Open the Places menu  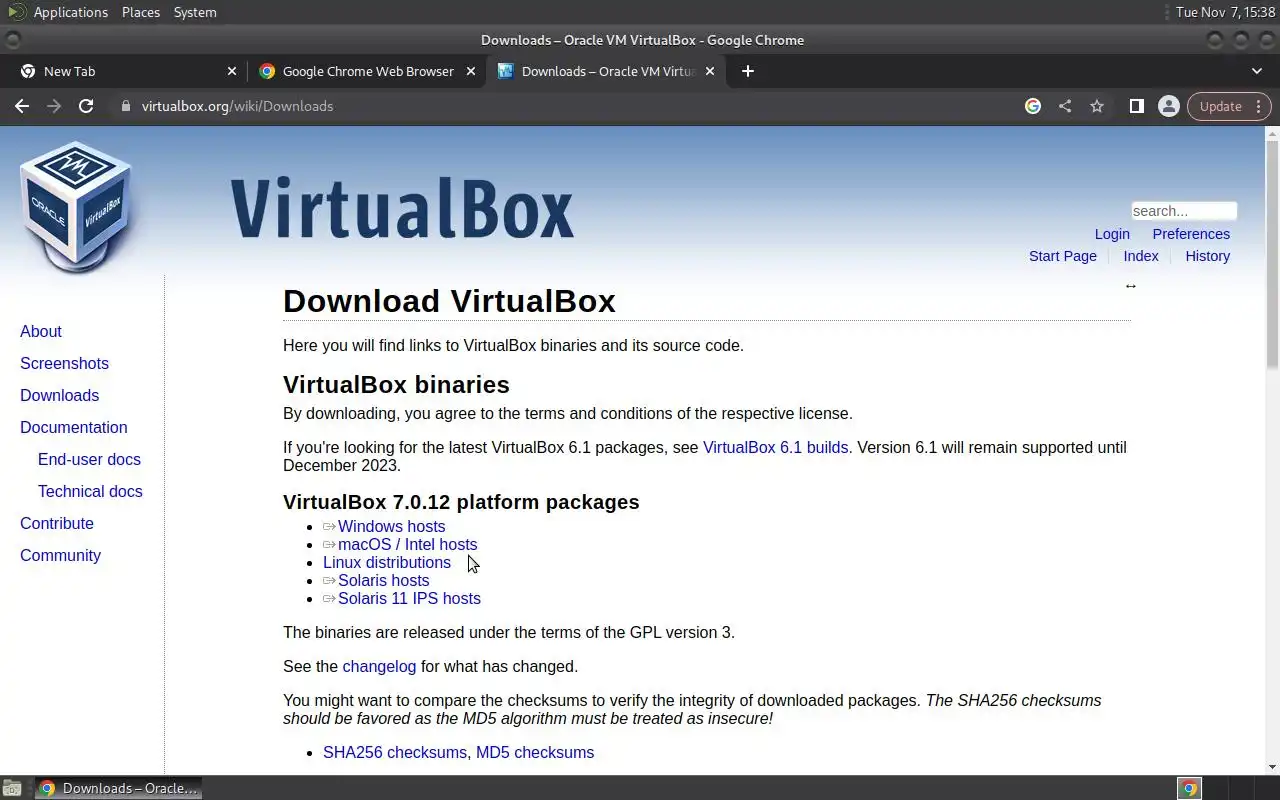coord(141,12)
